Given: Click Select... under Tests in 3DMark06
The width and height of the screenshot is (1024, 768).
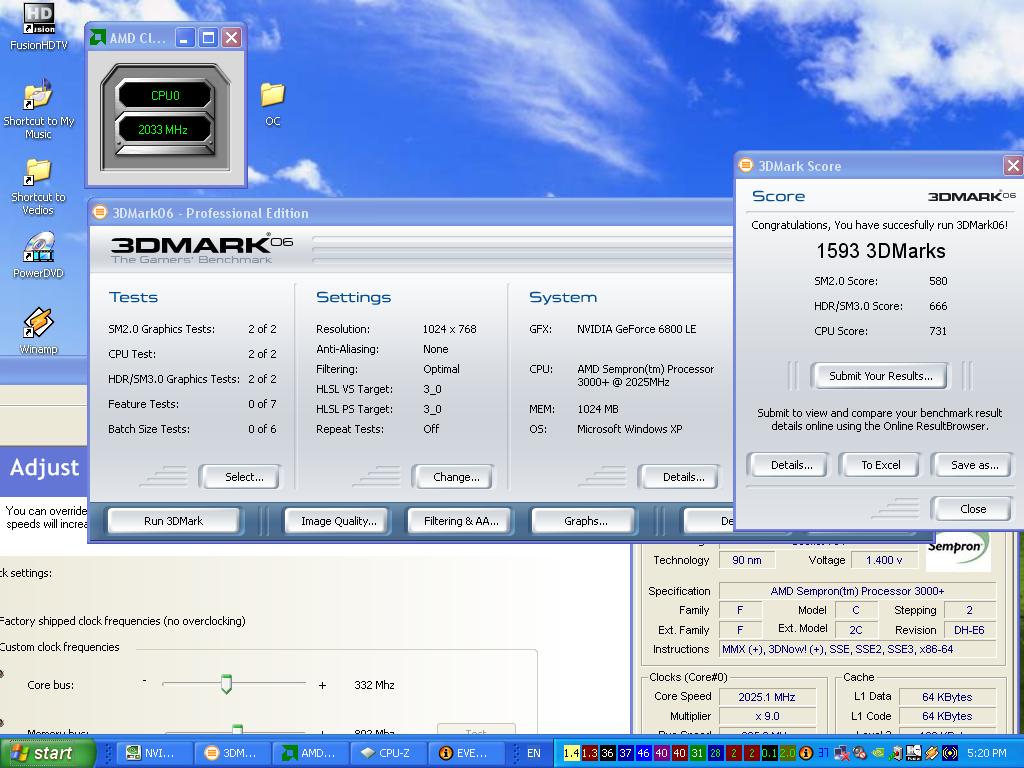Looking at the screenshot, I should click(x=240, y=477).
